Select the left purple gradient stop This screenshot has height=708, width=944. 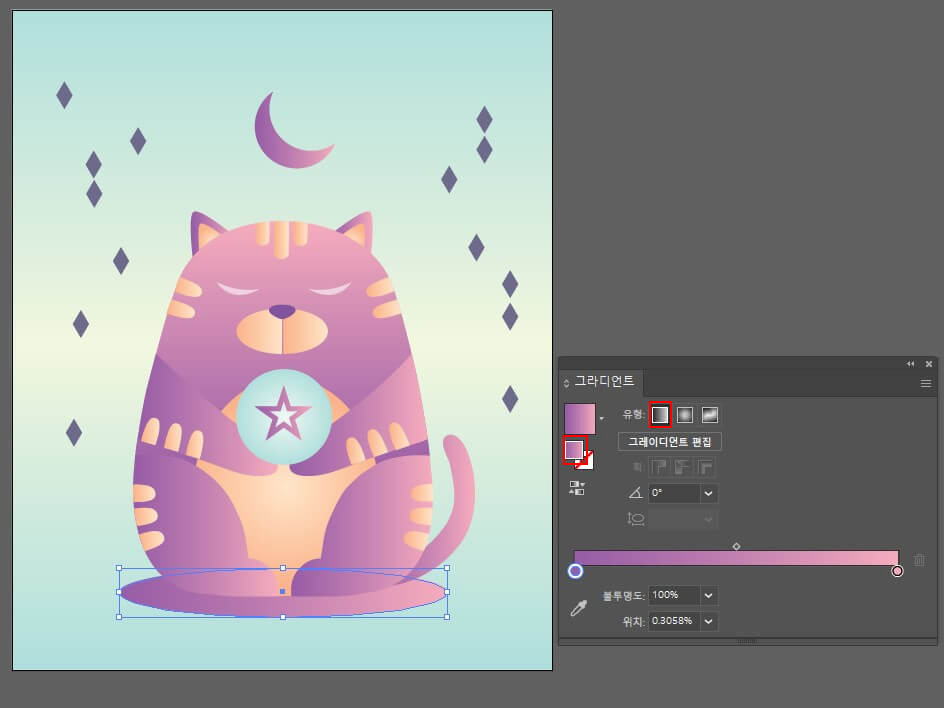(x=575, y=571)
